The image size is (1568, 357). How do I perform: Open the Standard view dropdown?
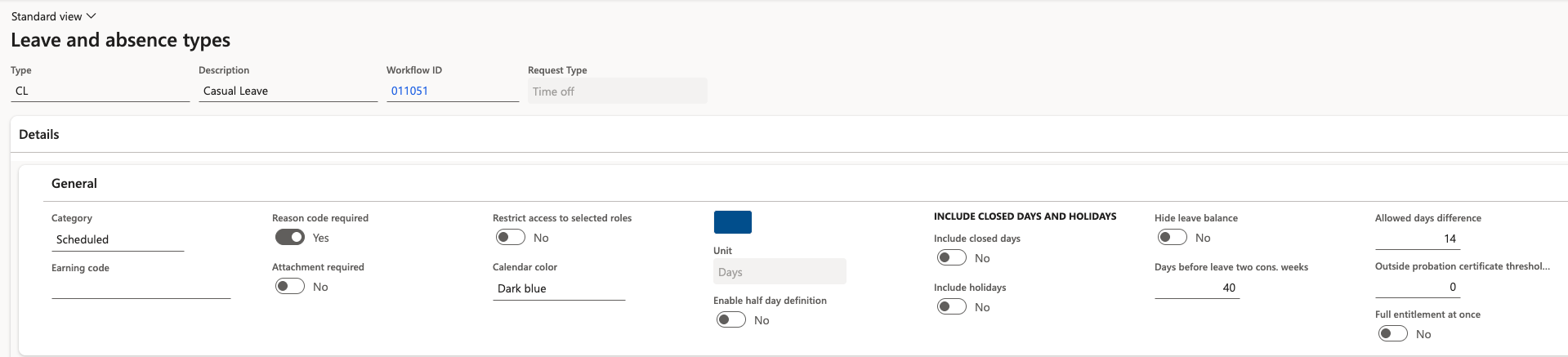(53, 16)
